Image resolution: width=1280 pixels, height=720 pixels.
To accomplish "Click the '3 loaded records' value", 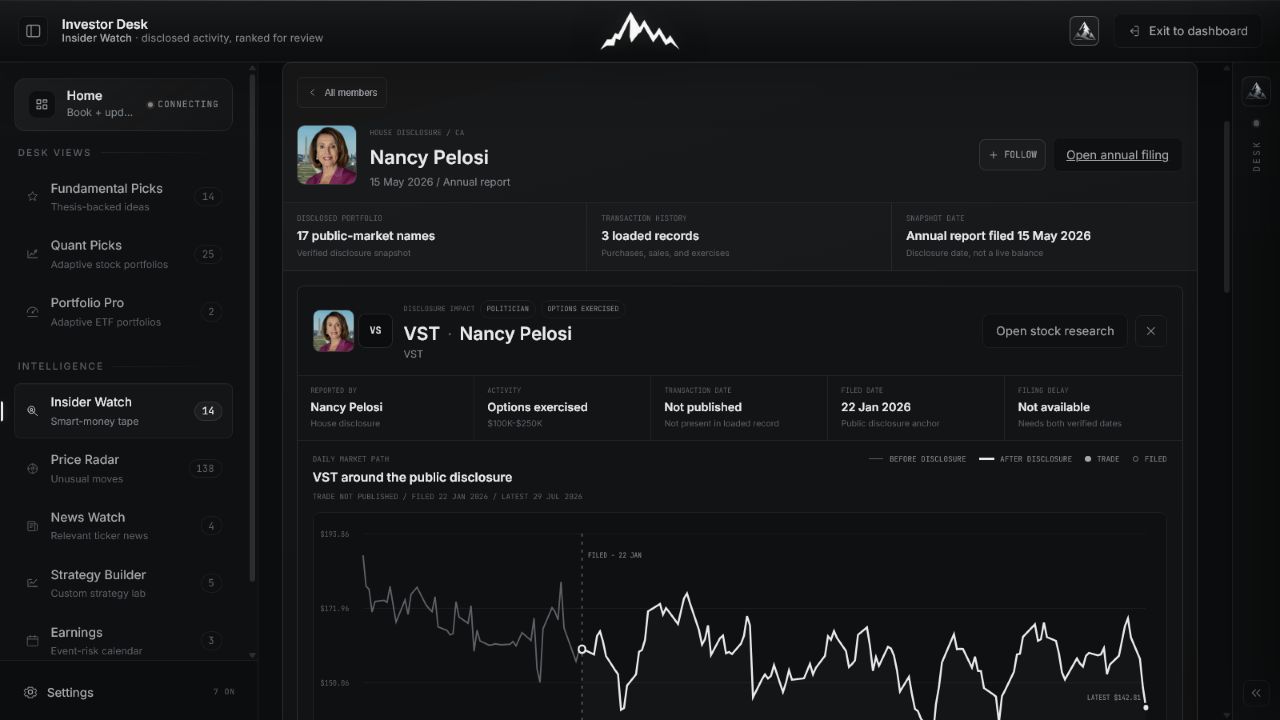I will coord(650,236).
